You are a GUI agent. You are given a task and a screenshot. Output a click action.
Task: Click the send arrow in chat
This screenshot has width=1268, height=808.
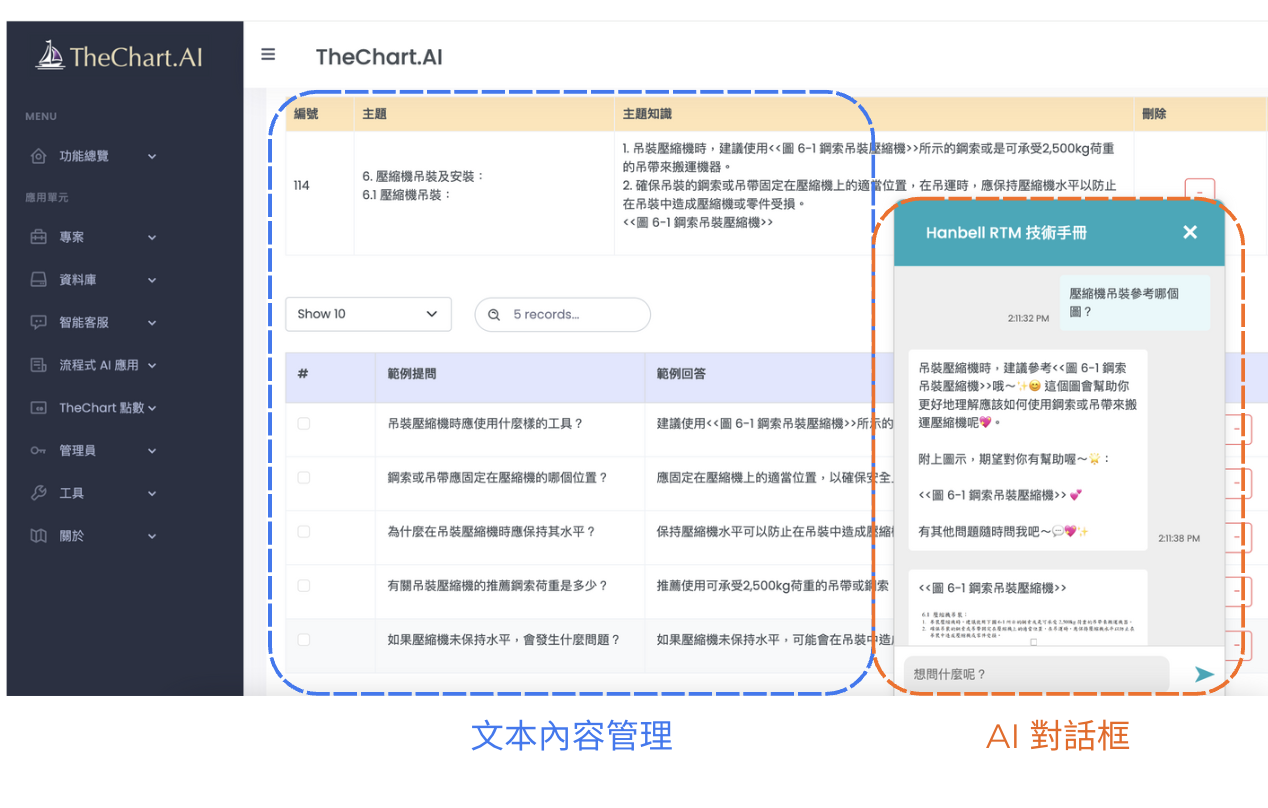coord(1204,674)
